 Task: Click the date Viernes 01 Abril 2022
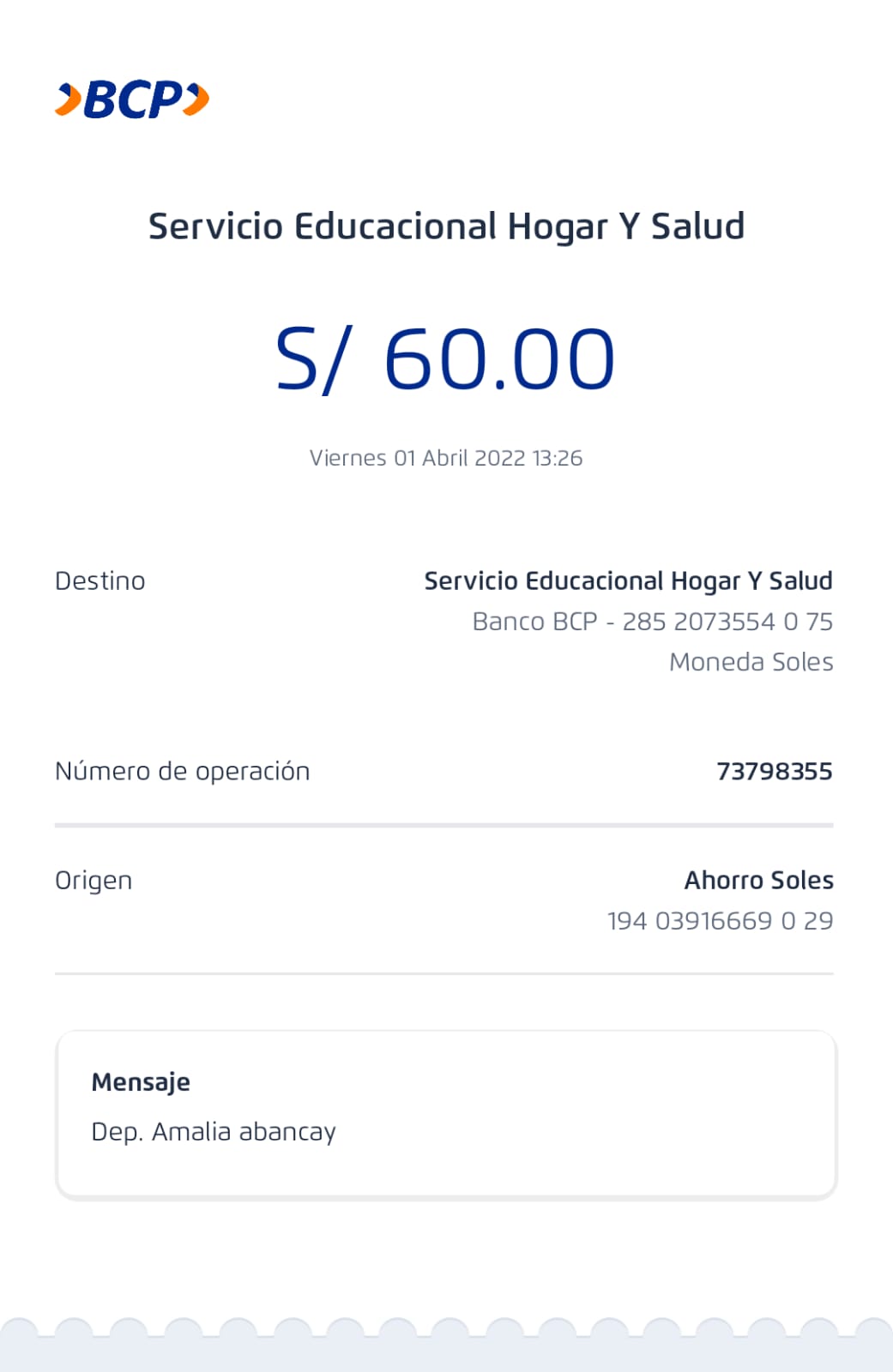point(445,458)
